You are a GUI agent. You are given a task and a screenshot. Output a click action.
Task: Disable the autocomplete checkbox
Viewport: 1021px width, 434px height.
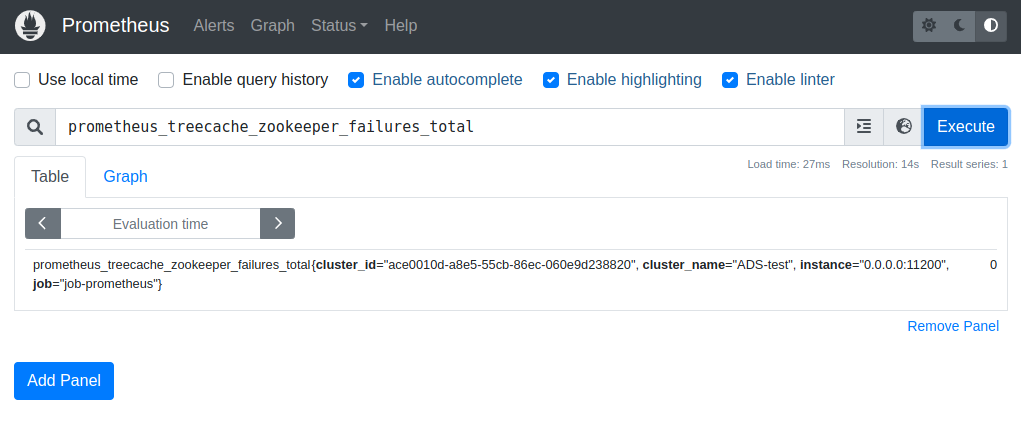[x=356, y=80]
